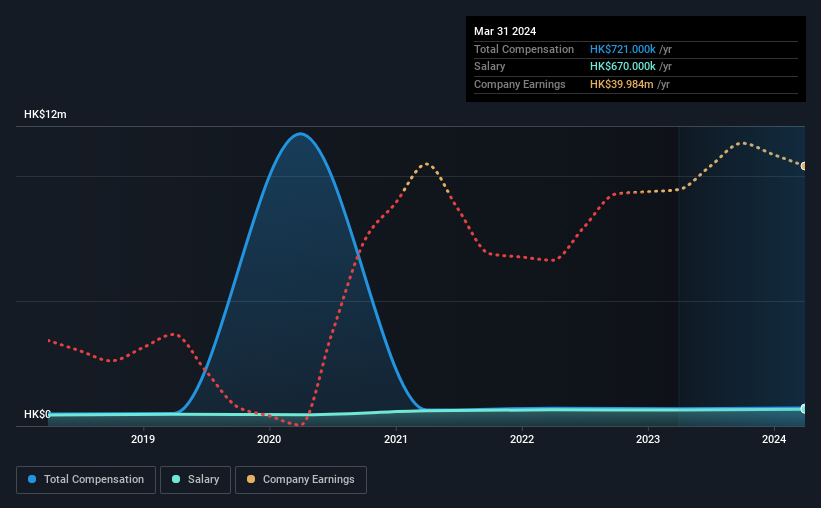The width and height of the screenshot is (821, 508).
Task: Click the Mar 31 2024 tooltip date
Action: tap(505, 31)
